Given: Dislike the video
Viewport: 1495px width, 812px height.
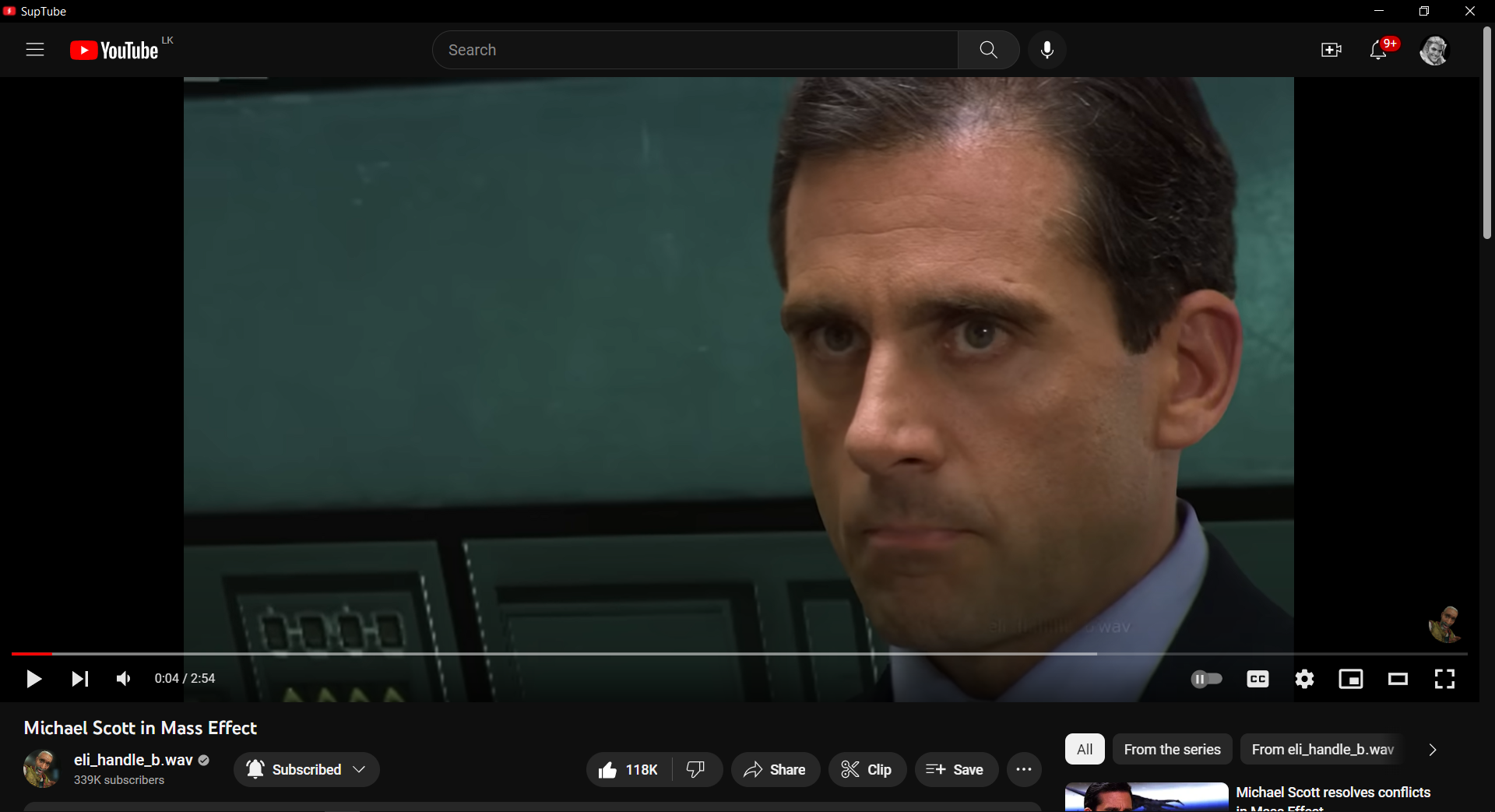Looking at the screenshot, I should pos(696,770).
